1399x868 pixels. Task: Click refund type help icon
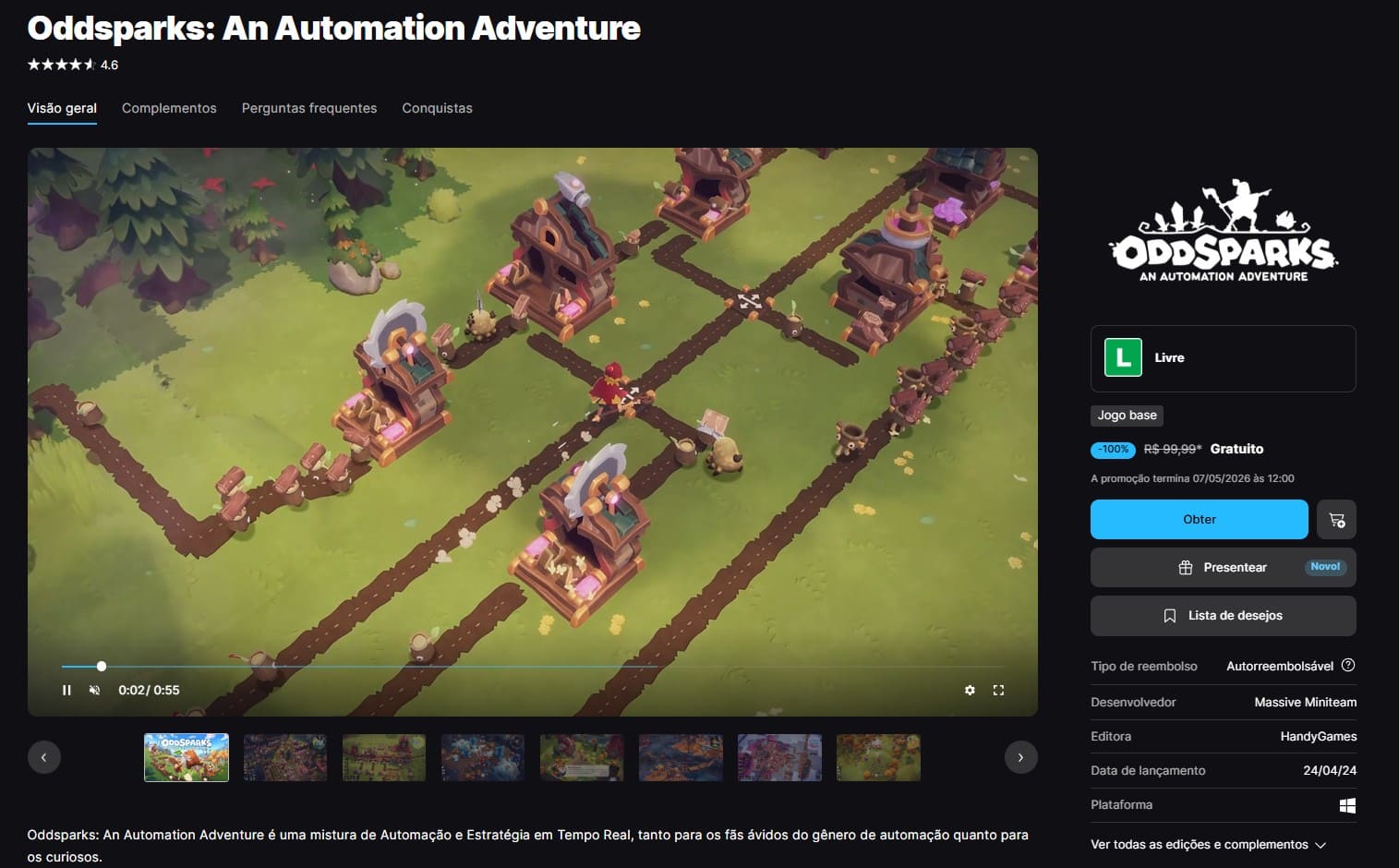click(1348, 666)
